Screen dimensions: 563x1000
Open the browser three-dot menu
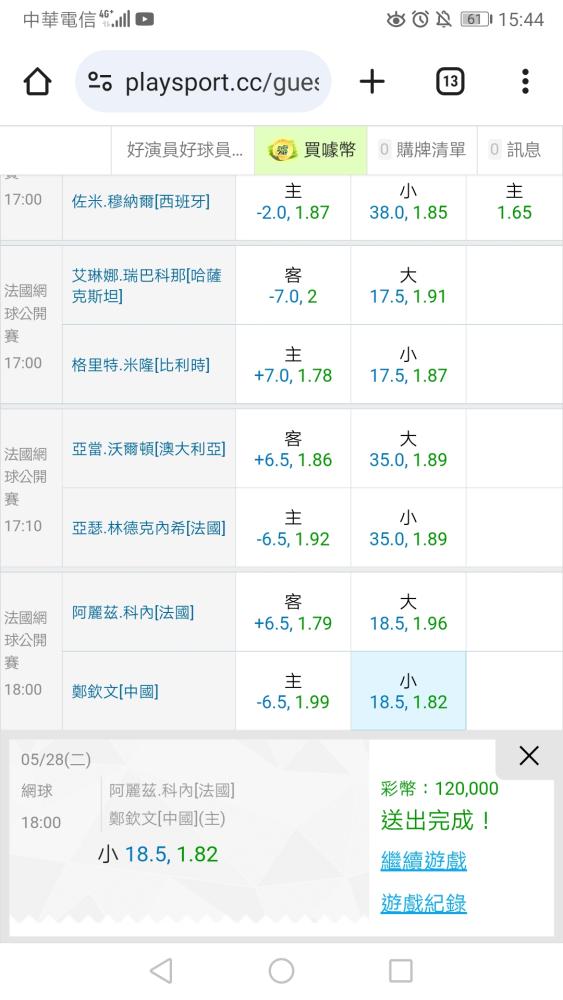525,82
